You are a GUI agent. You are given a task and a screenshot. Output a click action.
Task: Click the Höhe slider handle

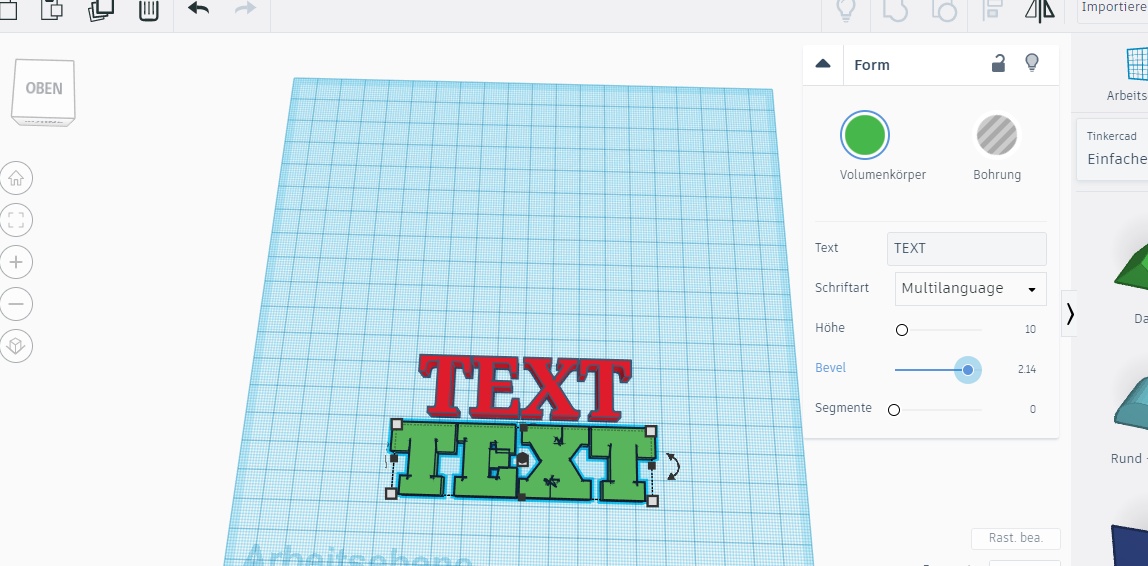[902, 330]
